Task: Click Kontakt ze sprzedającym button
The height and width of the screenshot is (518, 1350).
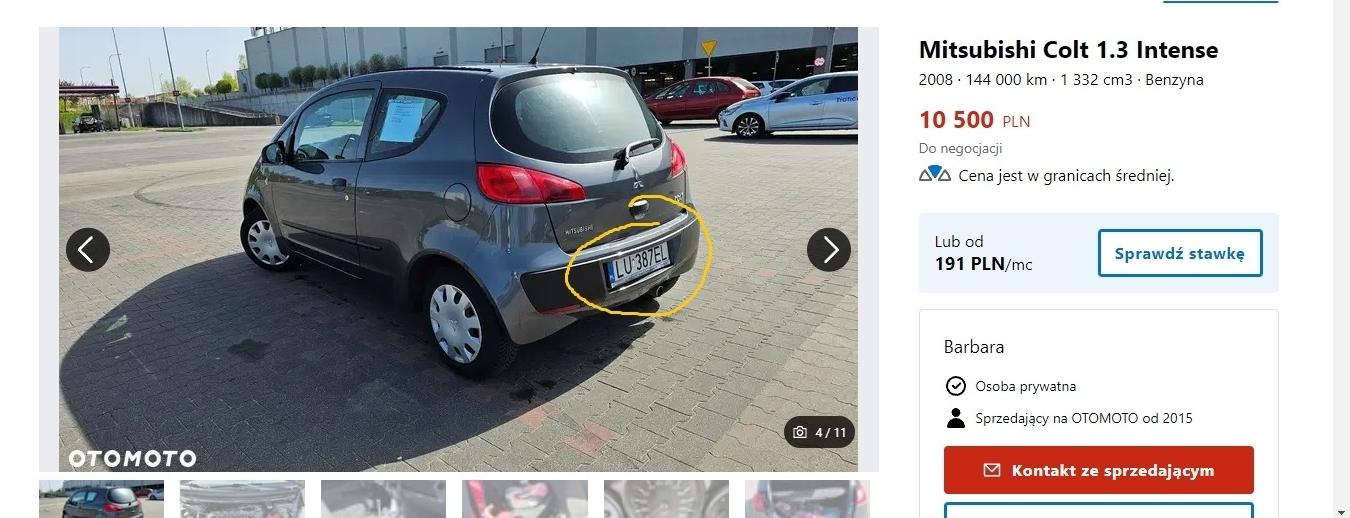Action: [x=1098, y=470]
